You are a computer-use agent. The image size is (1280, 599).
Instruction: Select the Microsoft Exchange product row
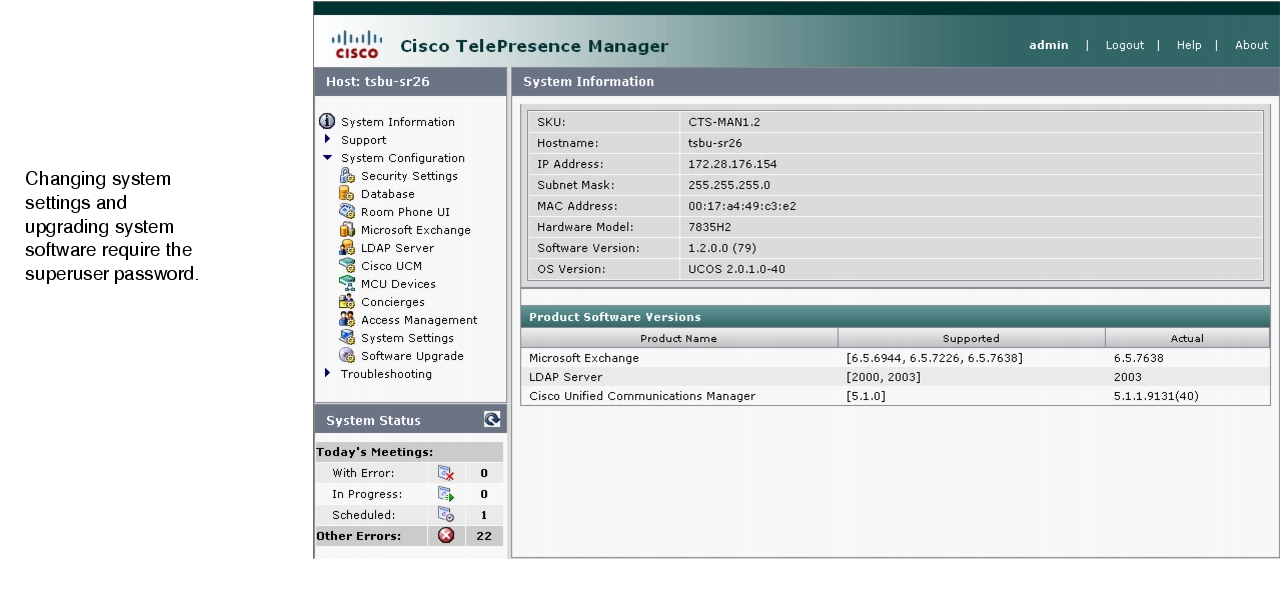[895, 358]
